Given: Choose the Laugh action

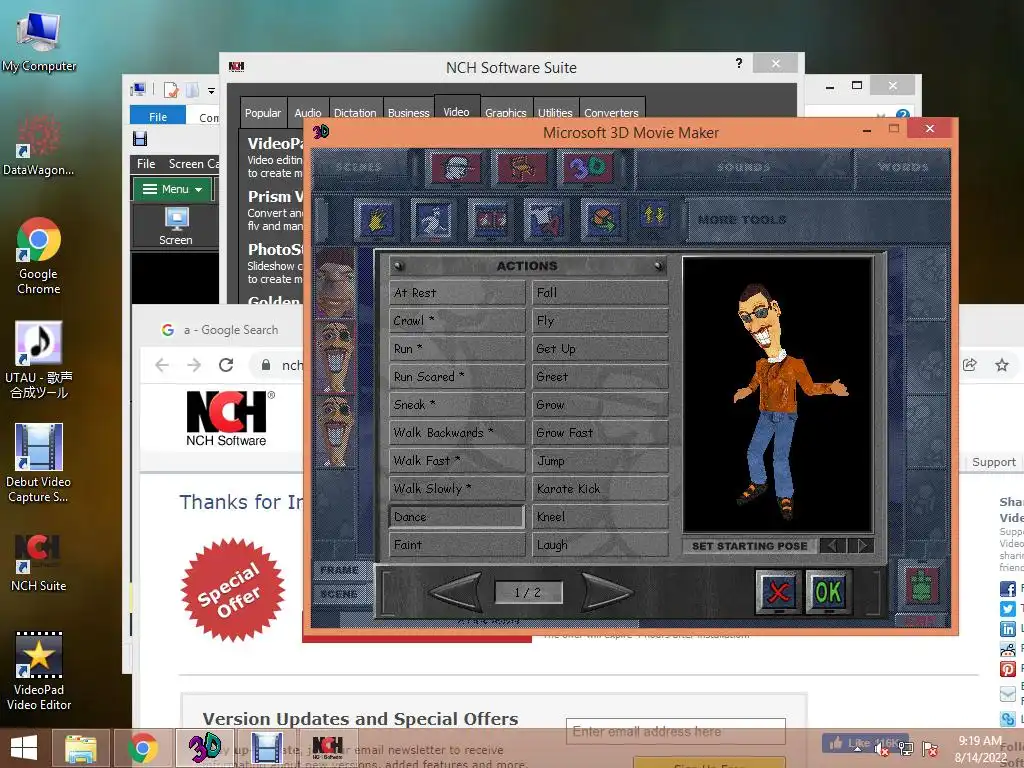Looking at the screenshot, I should coord(600,545).
